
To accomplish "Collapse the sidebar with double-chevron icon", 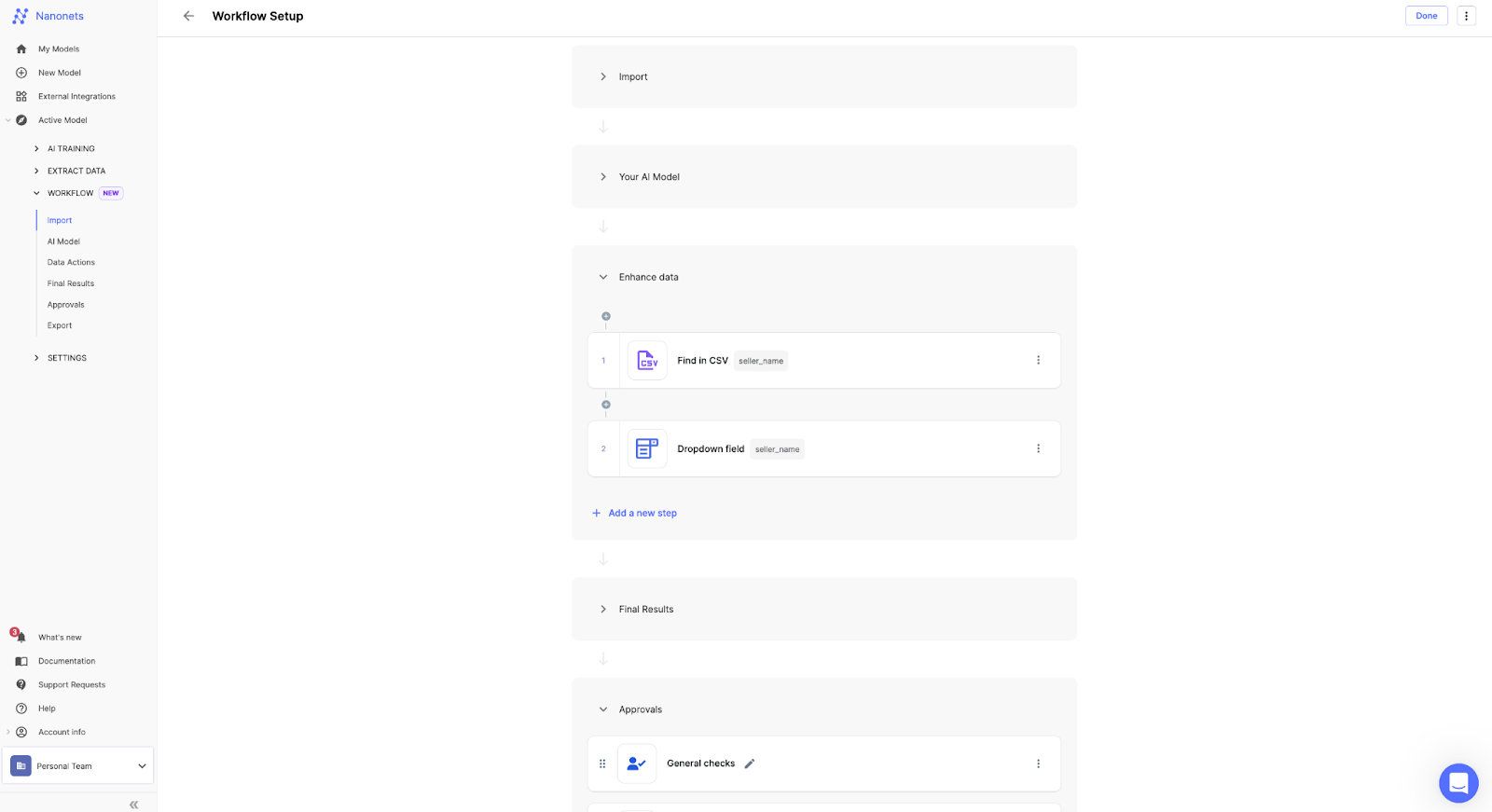I will (x=133, y=805).
